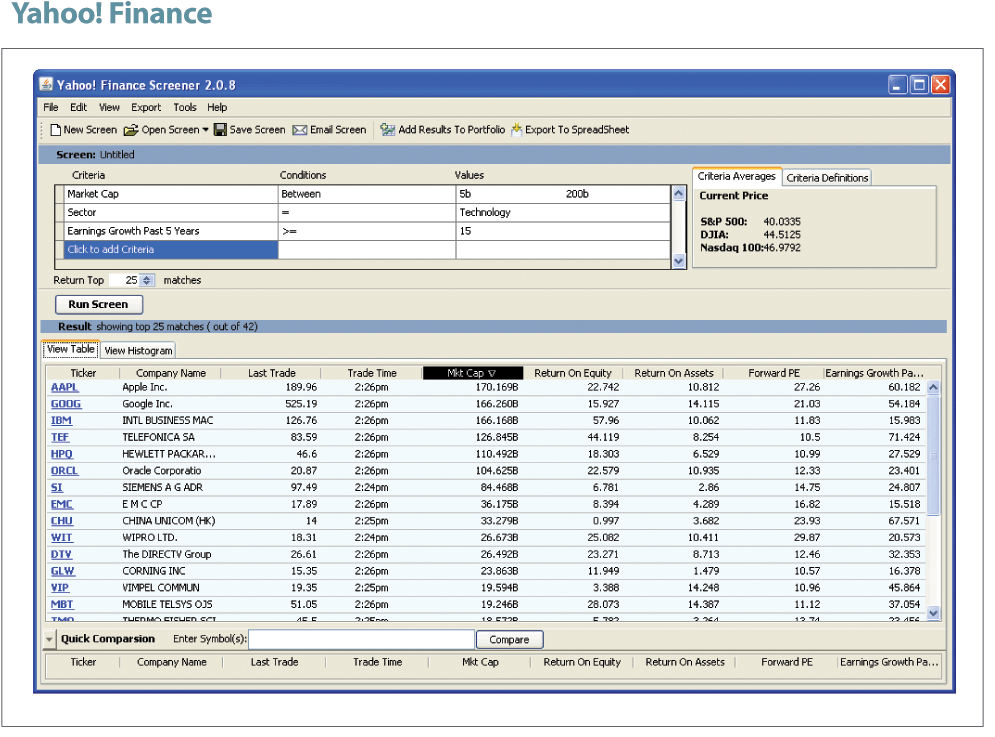Collapse the Quick Comparison panel arrow
The image size is (995, 737).
pos(50,640)
